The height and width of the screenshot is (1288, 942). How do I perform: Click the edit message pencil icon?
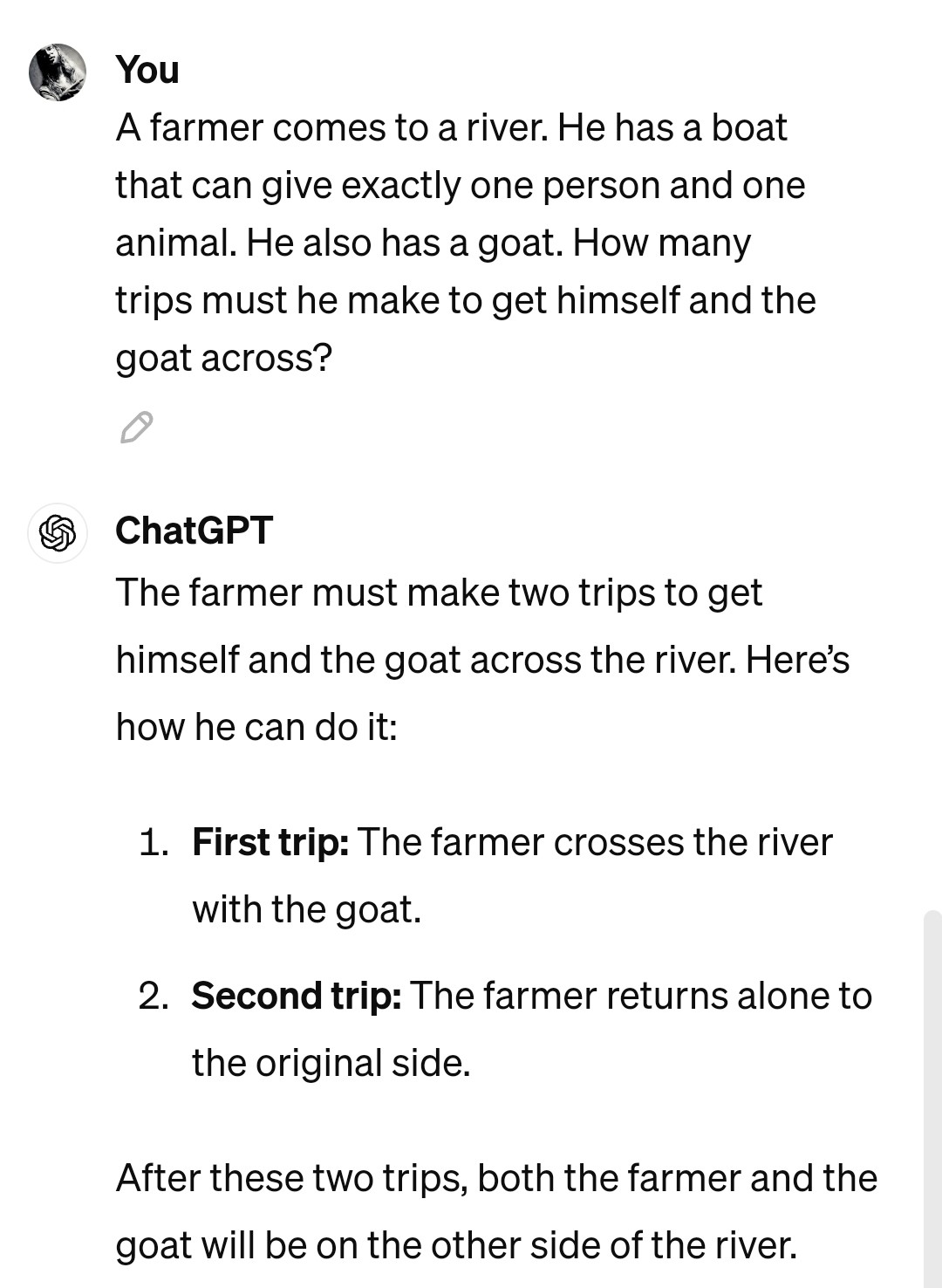(x=137, y=427)
